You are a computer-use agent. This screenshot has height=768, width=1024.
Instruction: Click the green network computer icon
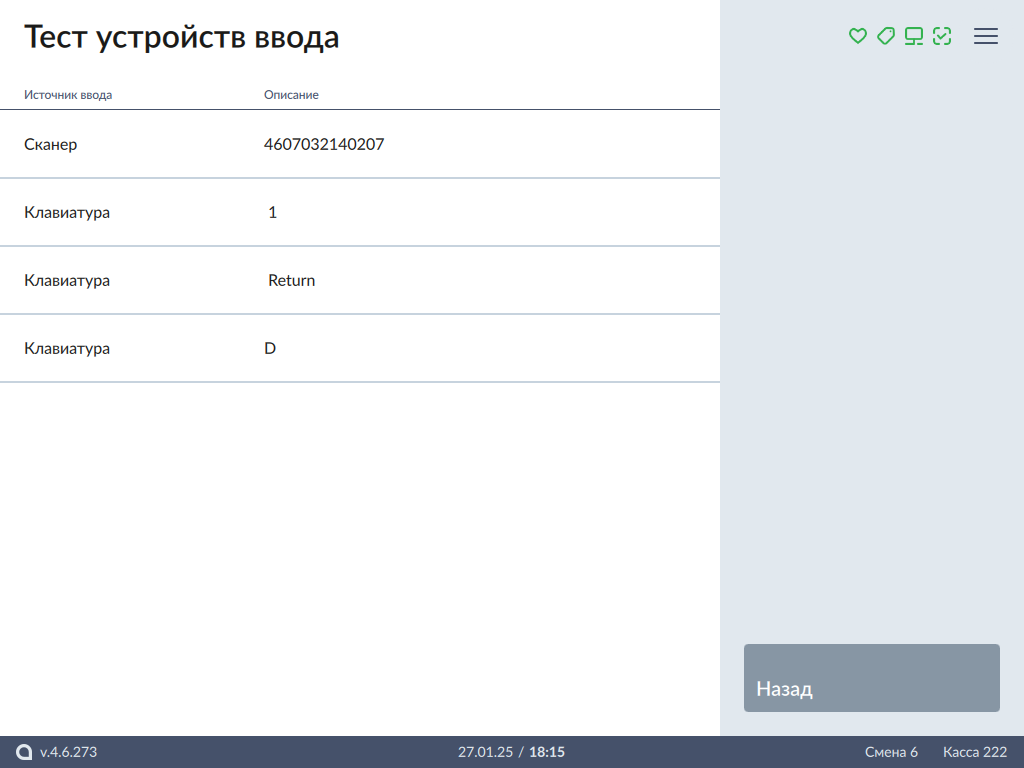913,36
